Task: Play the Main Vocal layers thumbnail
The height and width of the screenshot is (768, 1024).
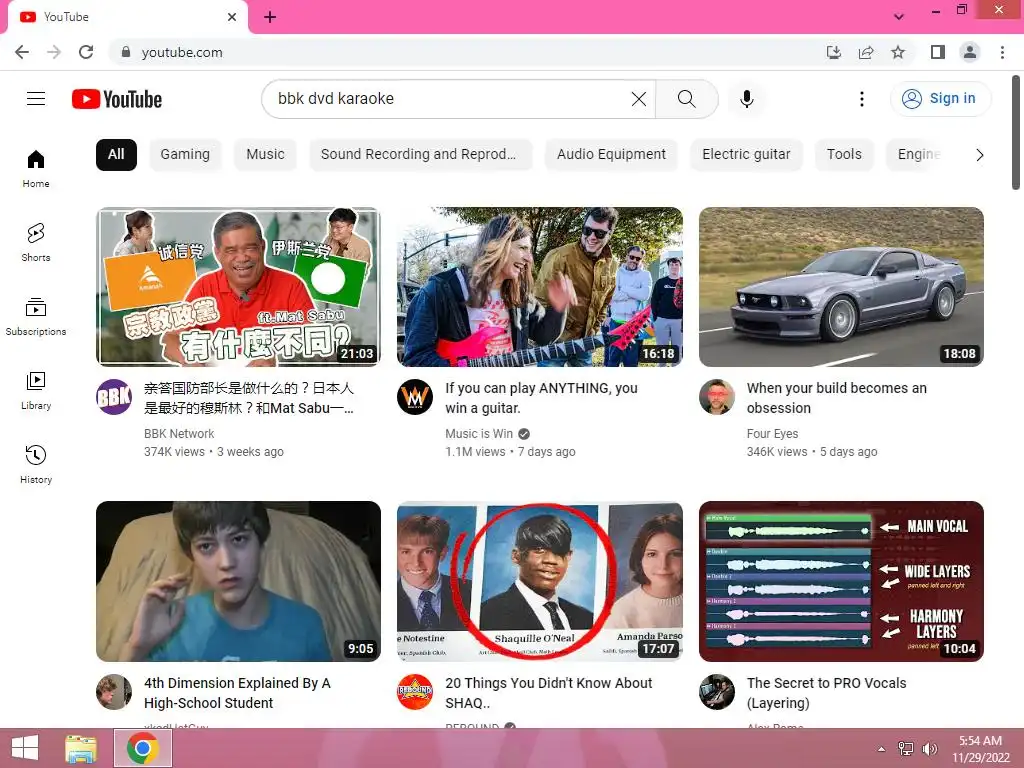Action: tap(841, 581)
